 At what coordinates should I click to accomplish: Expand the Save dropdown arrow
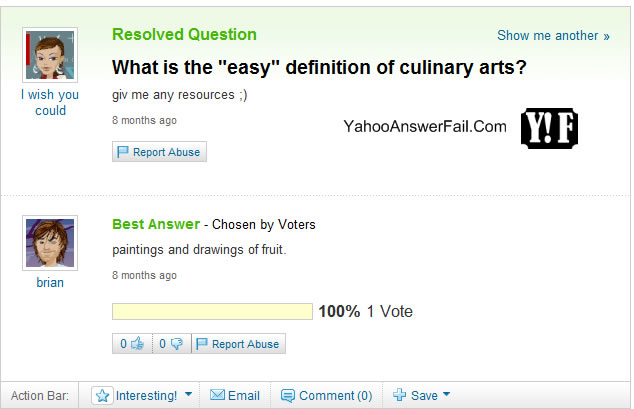point(446,395)
